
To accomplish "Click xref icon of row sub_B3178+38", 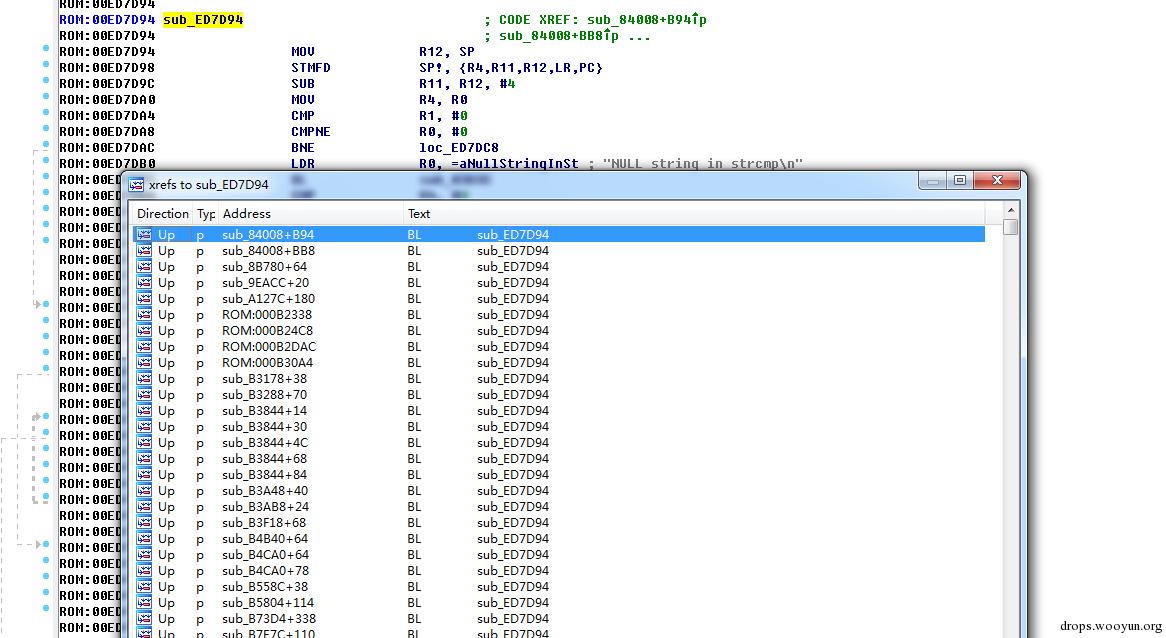I will coord(144,378).
